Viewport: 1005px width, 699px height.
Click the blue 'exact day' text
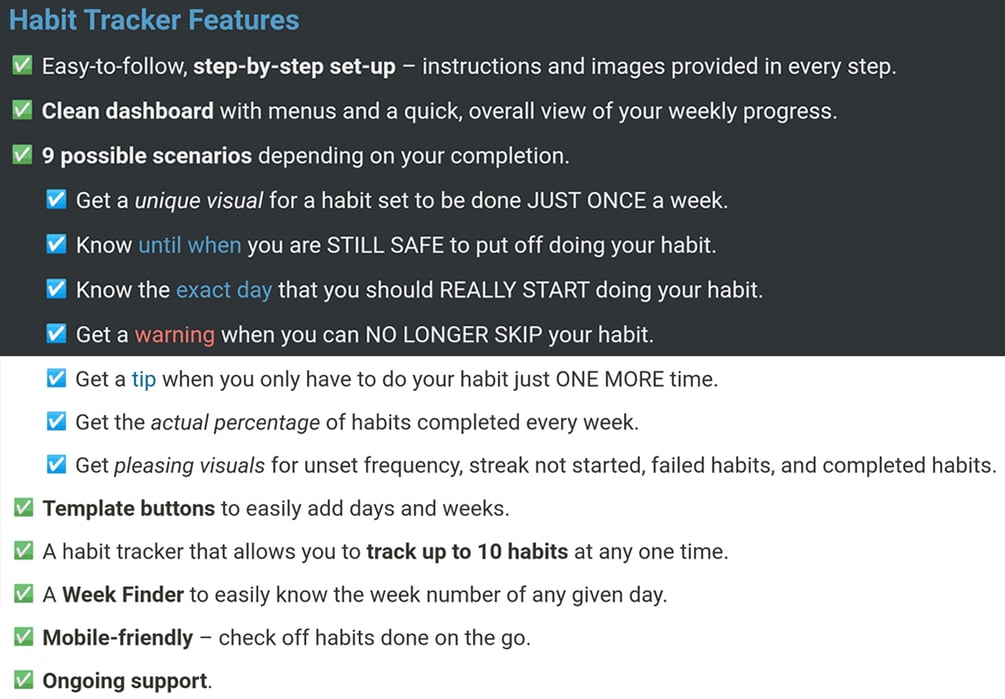click(x=223, y=290)
